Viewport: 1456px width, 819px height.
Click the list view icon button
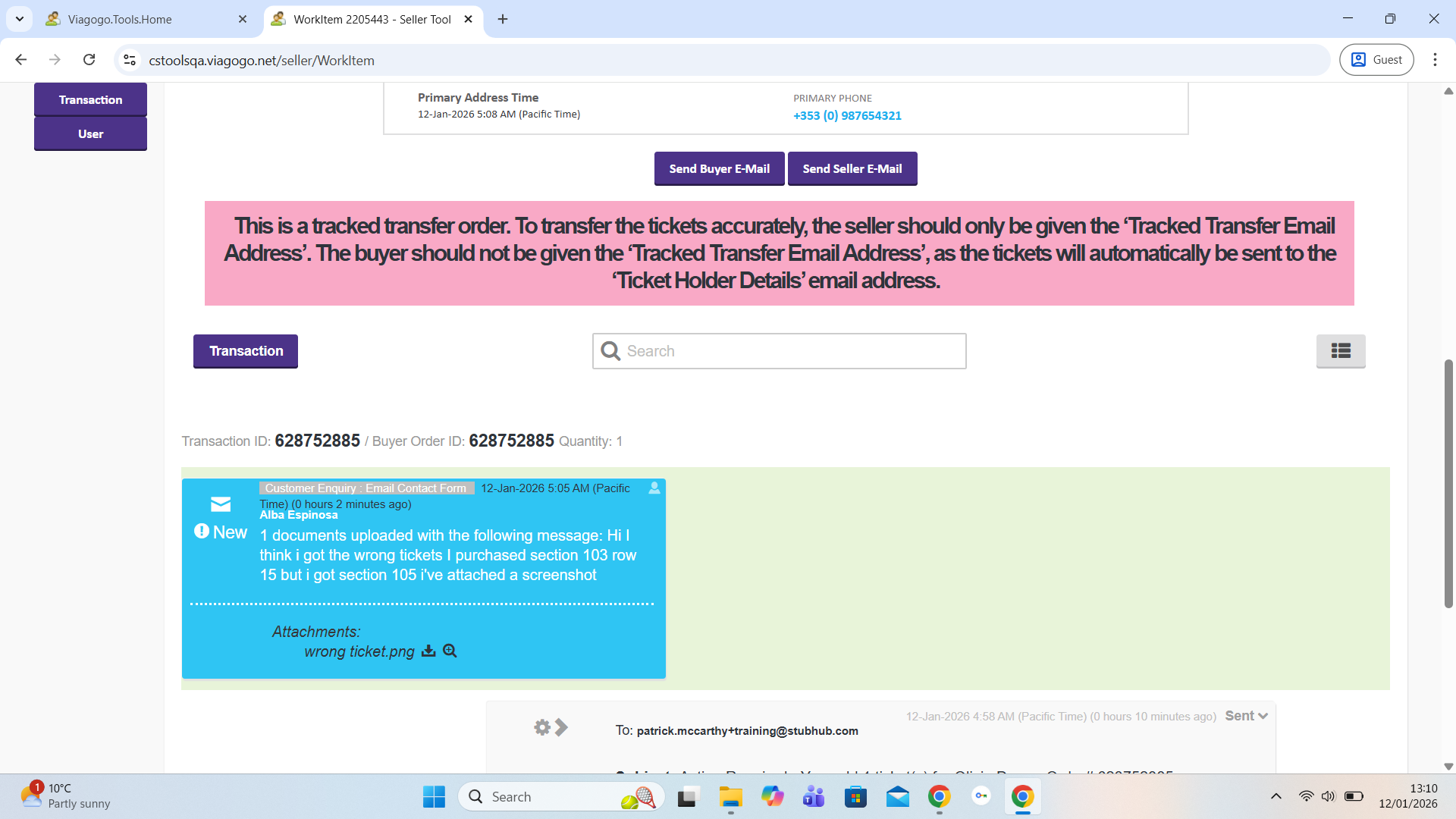click(1340, 350)
